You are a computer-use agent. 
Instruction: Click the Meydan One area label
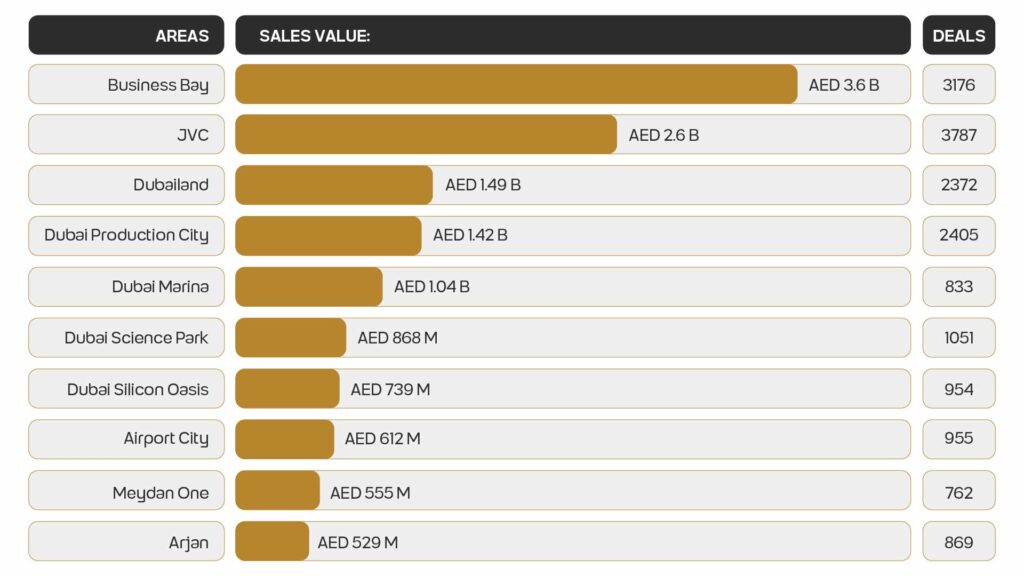pyautogui.click(x=160, y=492)
